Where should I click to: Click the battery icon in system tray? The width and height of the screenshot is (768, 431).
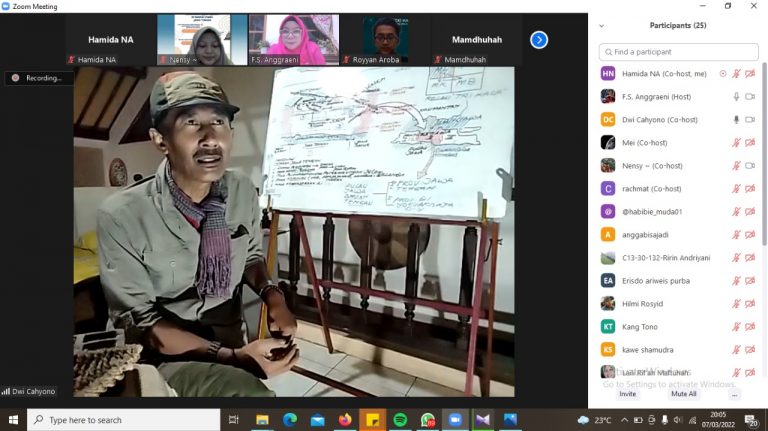[638, 420]
